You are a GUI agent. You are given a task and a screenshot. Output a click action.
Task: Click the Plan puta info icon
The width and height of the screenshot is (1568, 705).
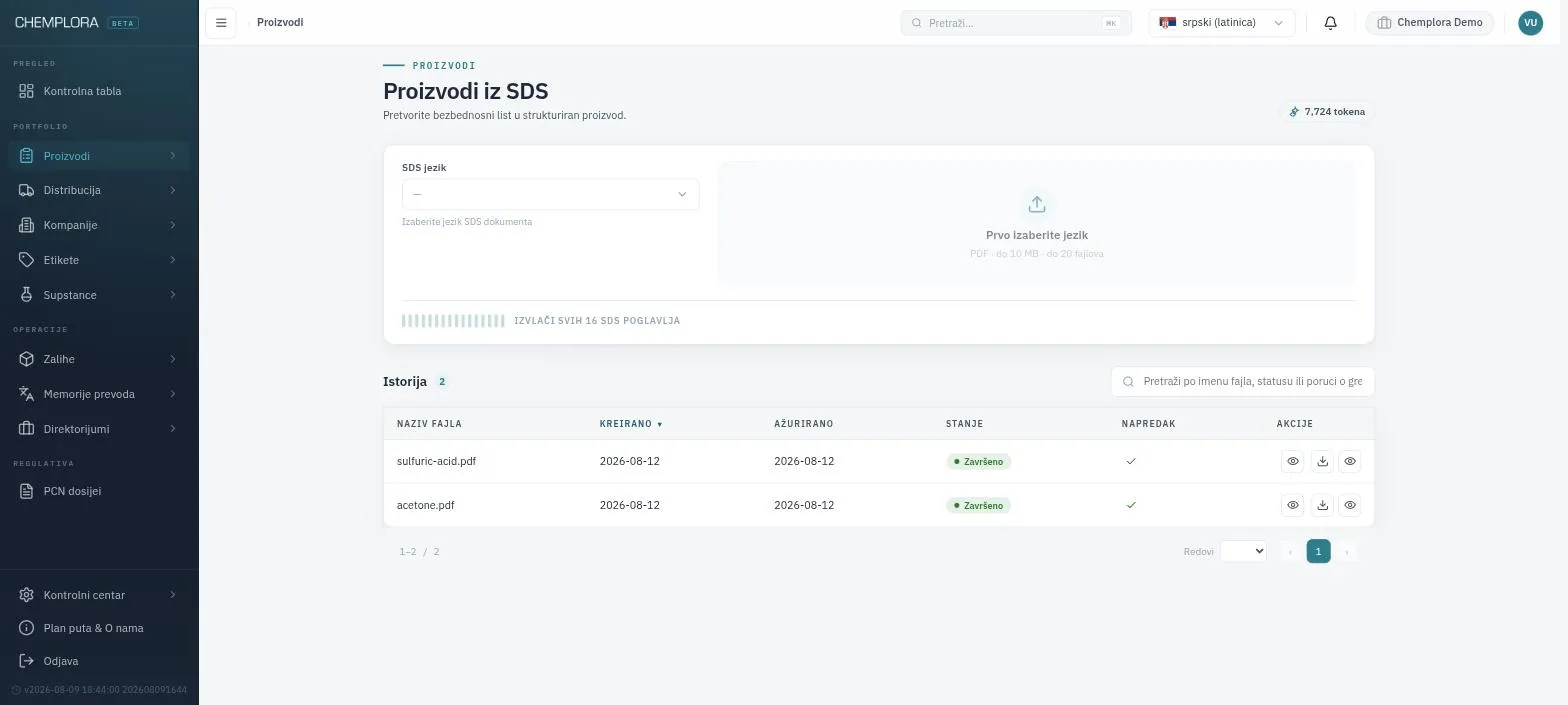pyautogui.click(x=27, y=628)
